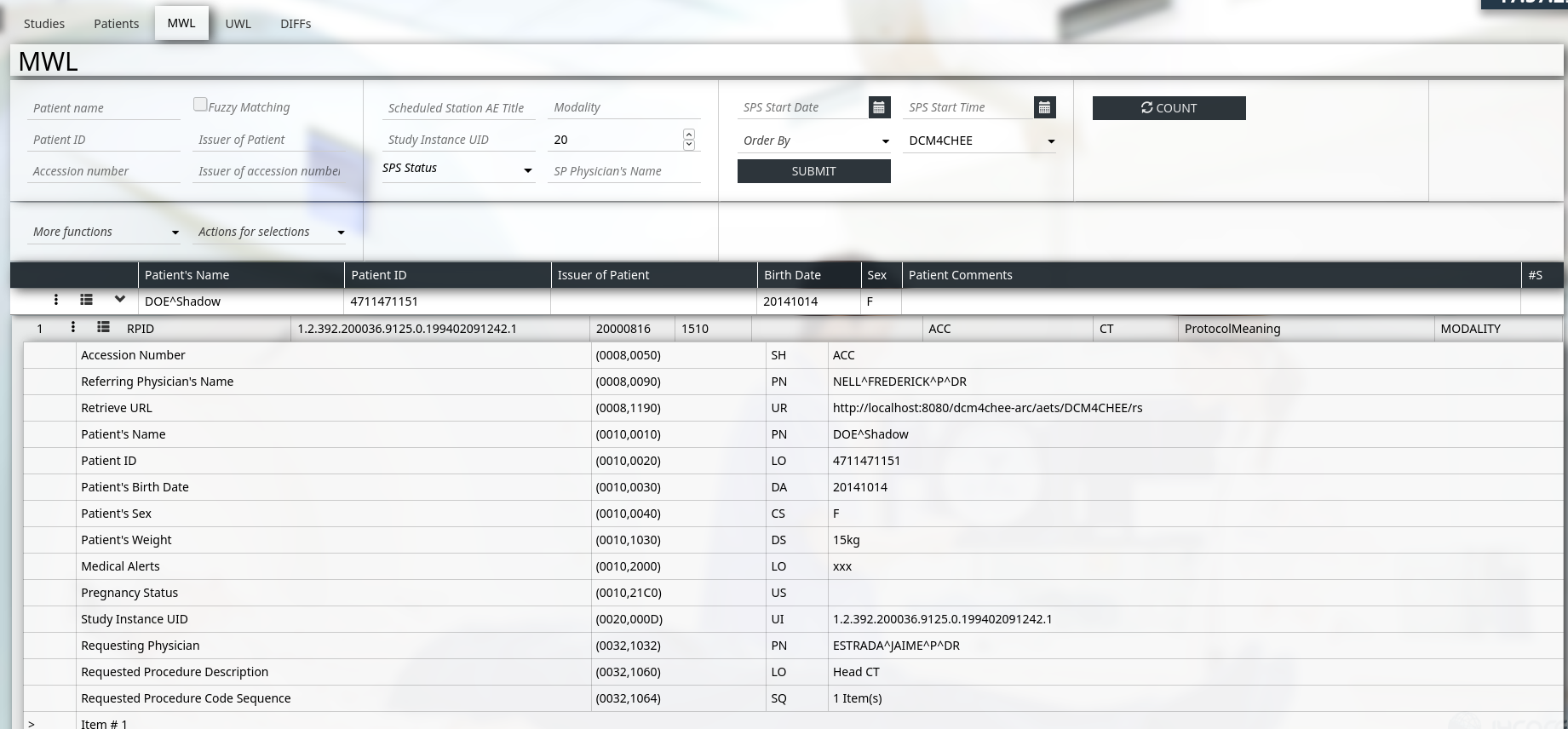
Task: Click the Head CT description value
Action: 856,672
